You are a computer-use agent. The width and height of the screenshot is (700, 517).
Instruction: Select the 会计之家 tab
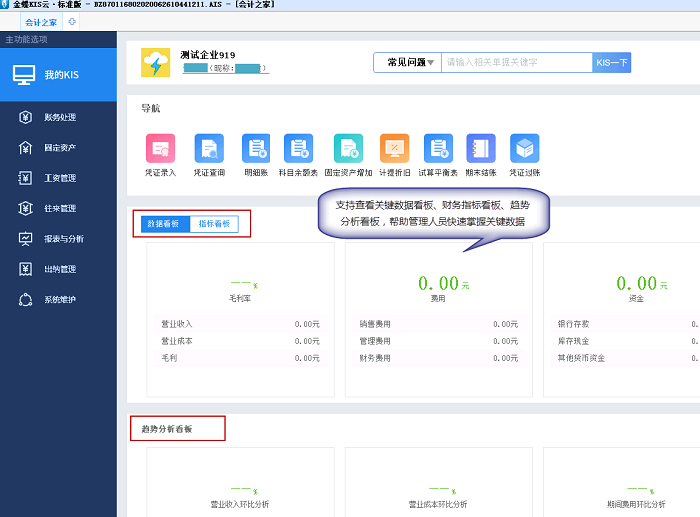41,21
